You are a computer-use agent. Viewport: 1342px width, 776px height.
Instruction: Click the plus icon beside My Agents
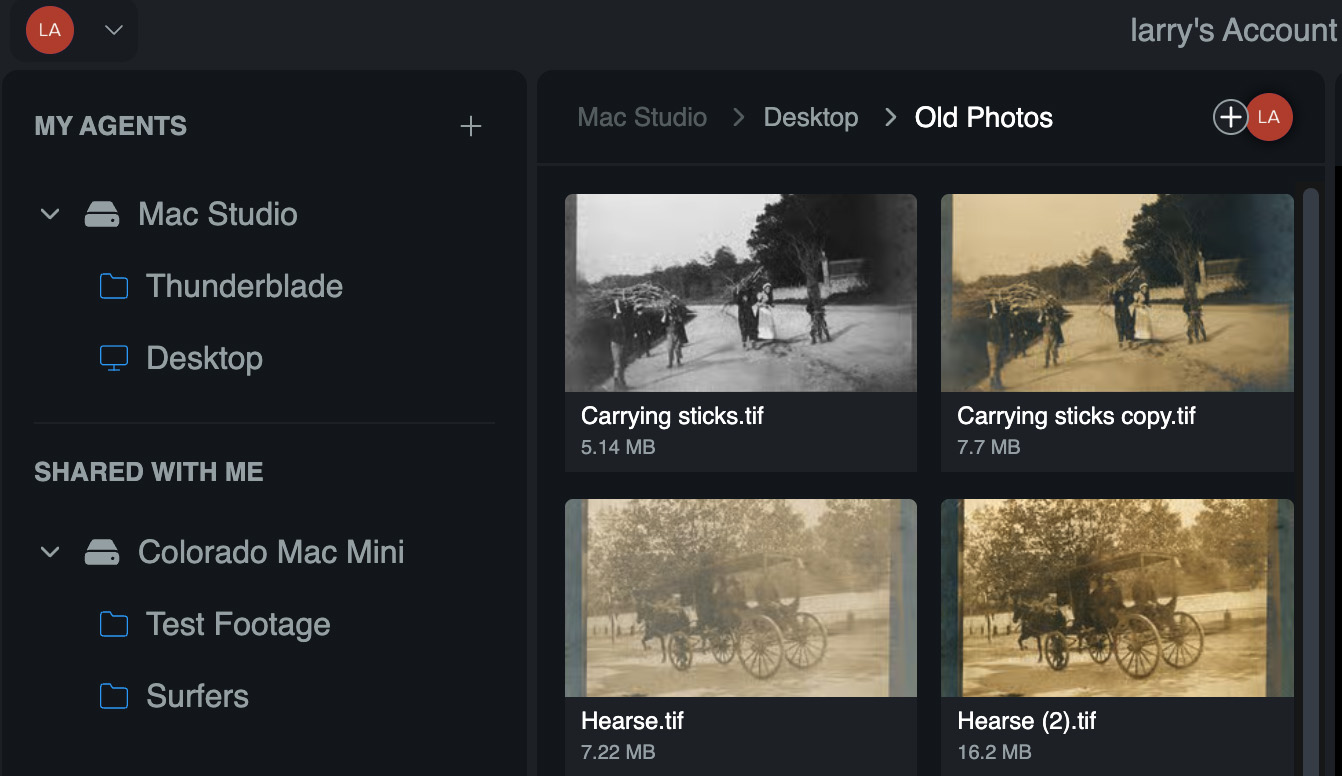470,126
